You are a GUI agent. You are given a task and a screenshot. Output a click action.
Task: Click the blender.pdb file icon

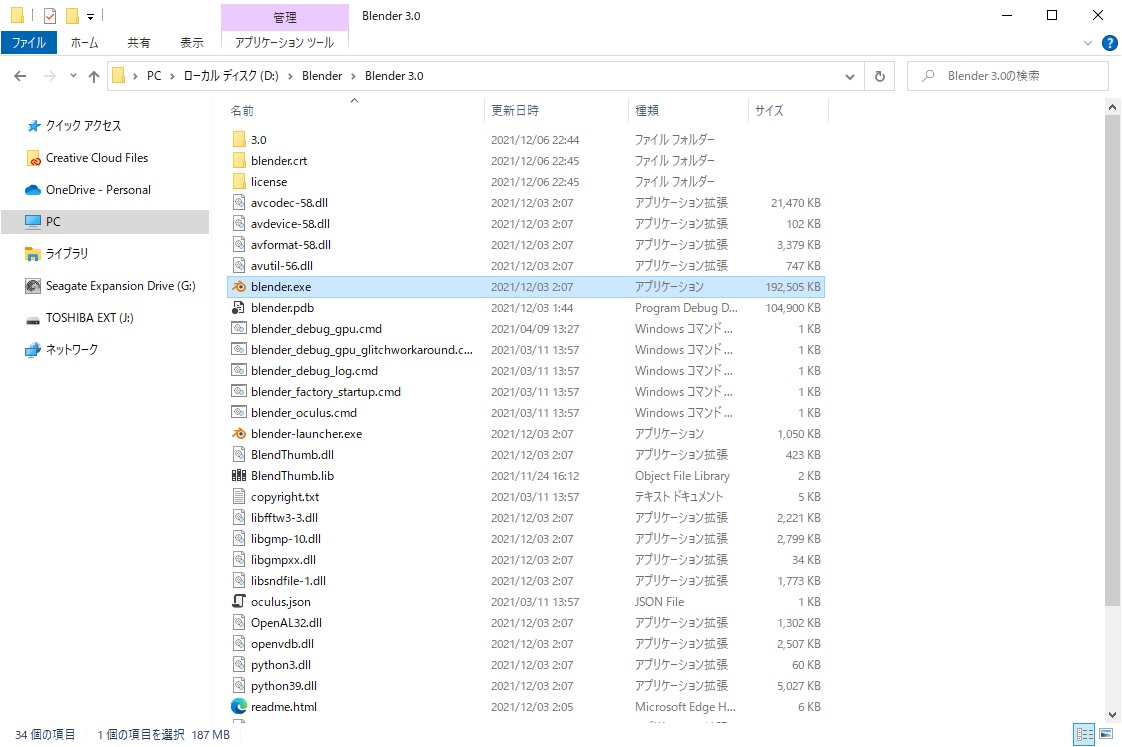(239, 308)
